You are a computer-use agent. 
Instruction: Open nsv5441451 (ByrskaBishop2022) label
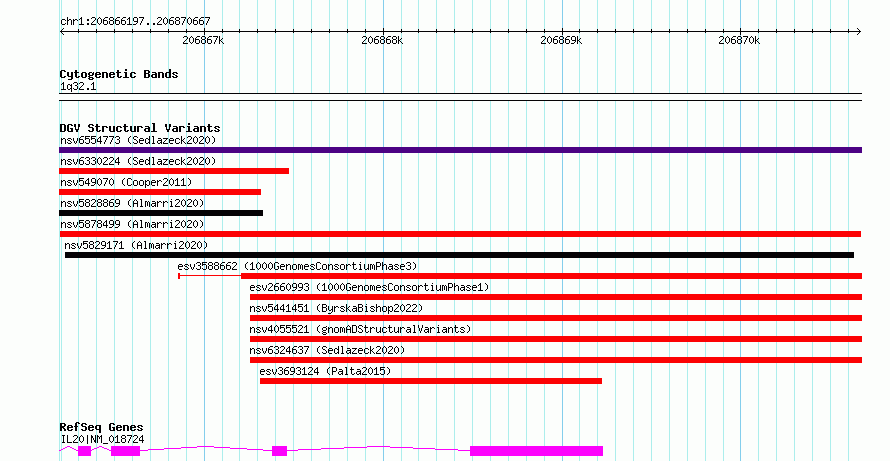[x=336, y=308]
